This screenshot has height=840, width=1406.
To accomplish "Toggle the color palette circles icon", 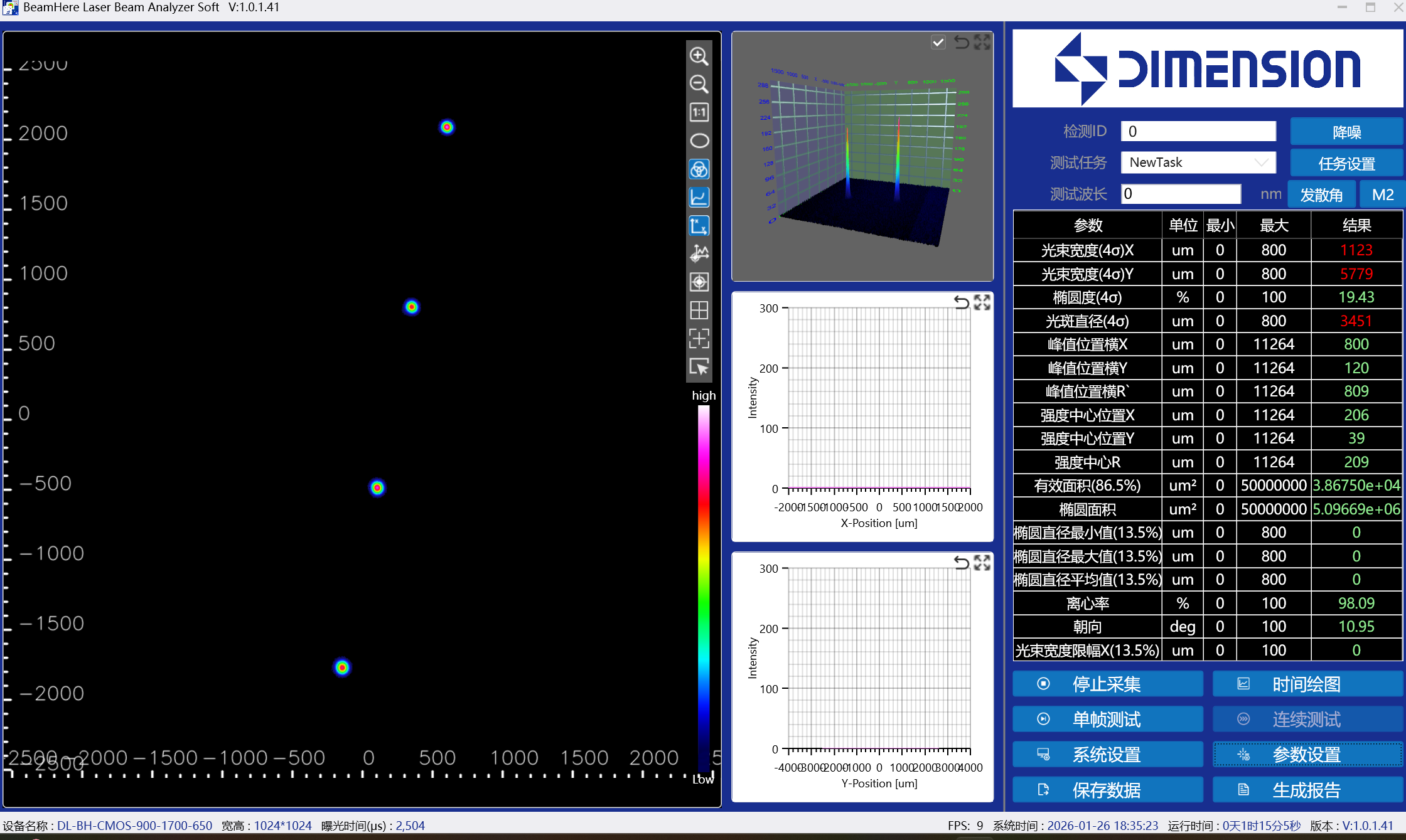I will [699, 169].
